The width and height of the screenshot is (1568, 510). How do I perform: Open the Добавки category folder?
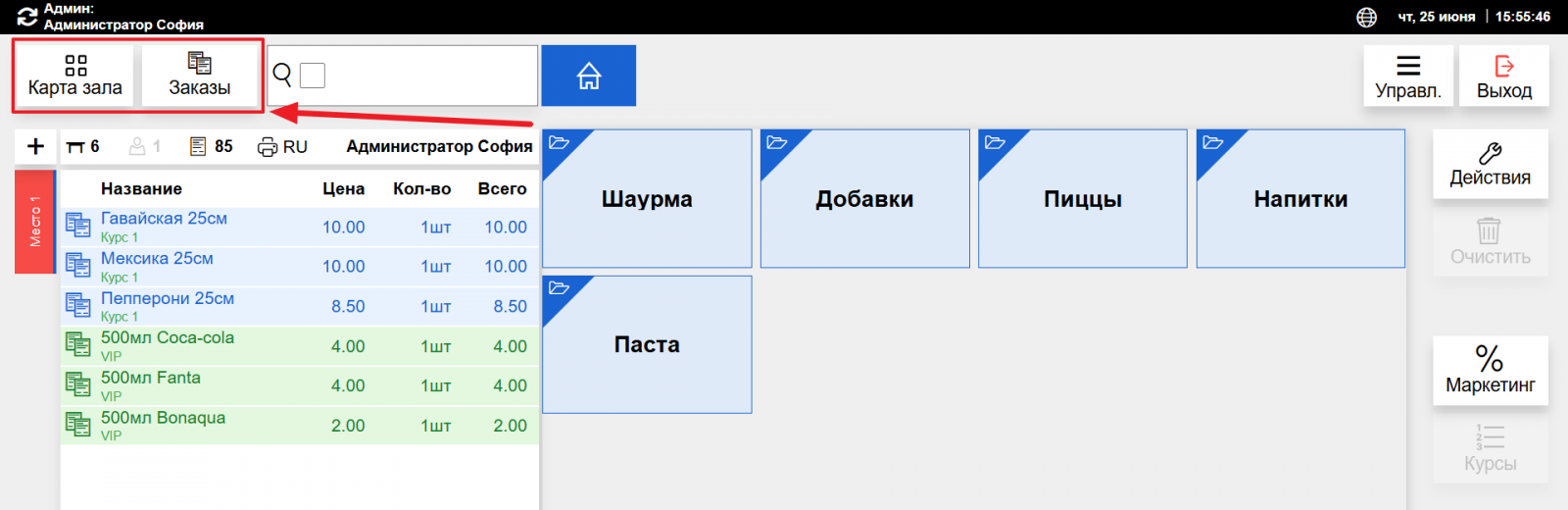pyautogui.click(x=865, y=199)
